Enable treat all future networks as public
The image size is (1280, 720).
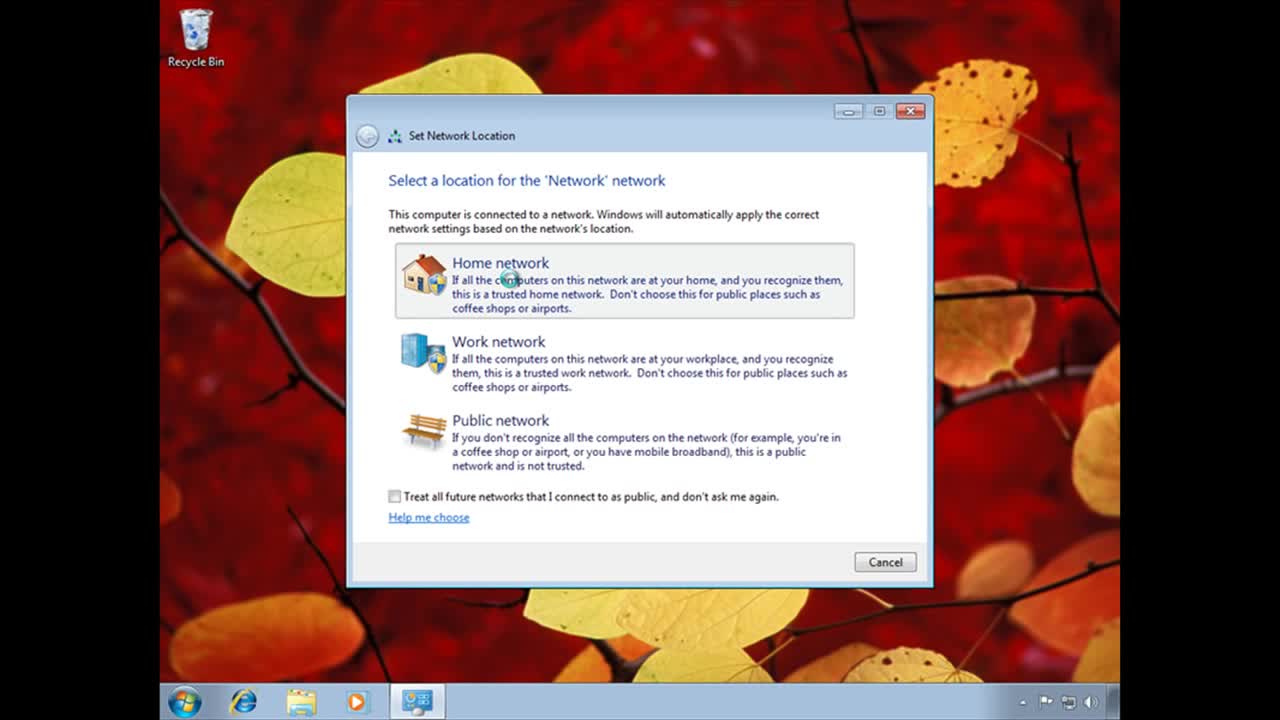click(394, 496)
